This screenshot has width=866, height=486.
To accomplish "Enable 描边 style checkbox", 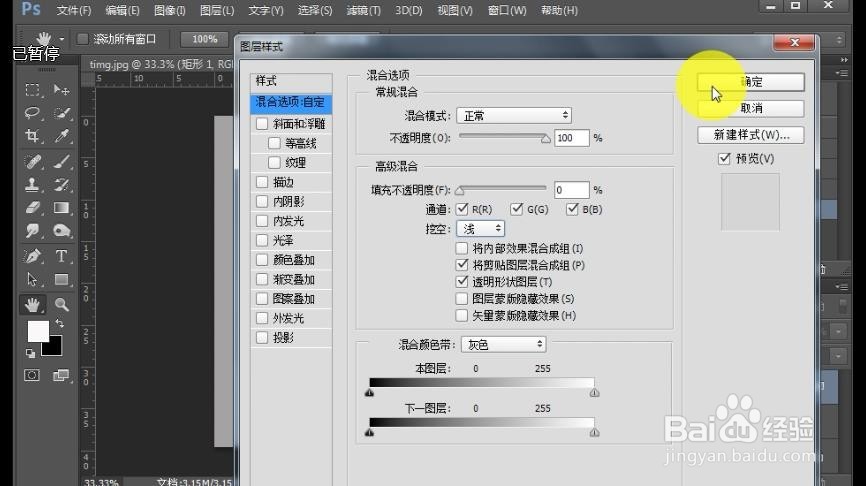I will pos(262,182).
